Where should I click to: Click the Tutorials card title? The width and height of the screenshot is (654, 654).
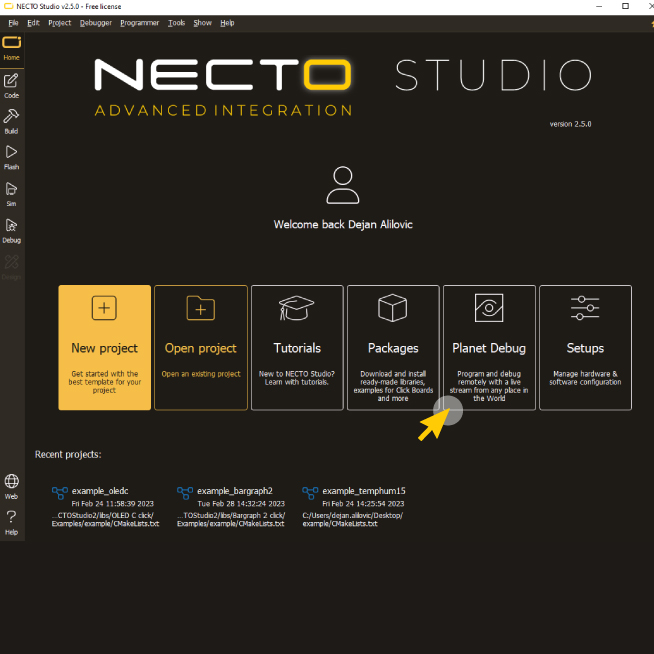[297, 348]
